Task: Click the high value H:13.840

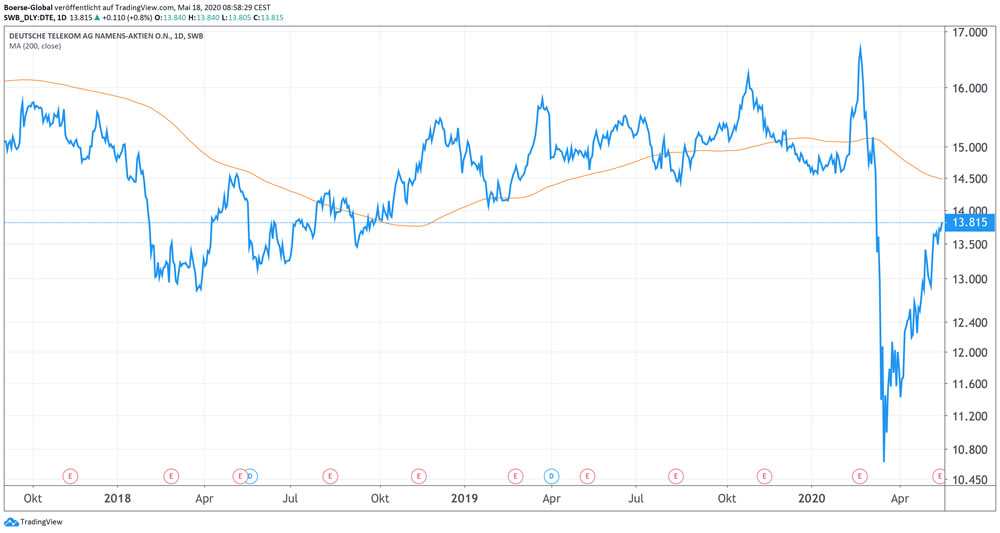Action: pyautogui.click(x=203, y=17)
